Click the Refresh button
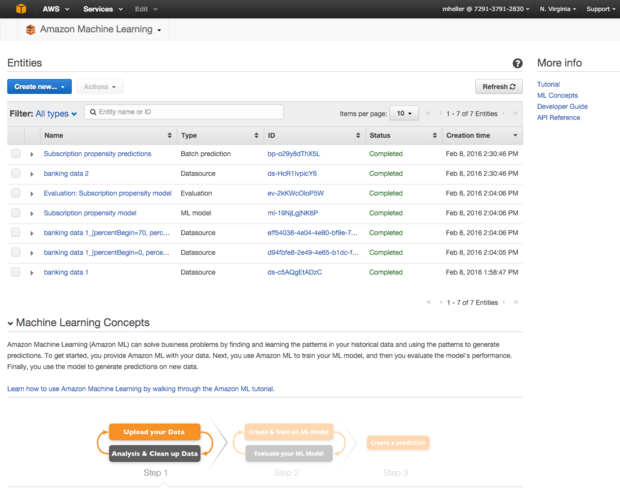The width and height of the screenshot is (620, 488). click(x=499, y=87)
